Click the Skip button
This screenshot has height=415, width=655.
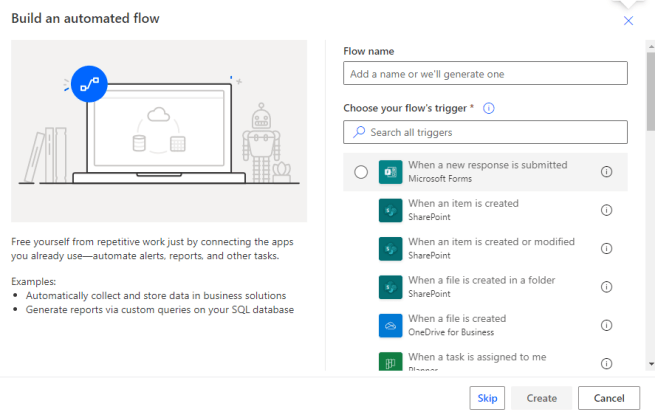(487, 398)
